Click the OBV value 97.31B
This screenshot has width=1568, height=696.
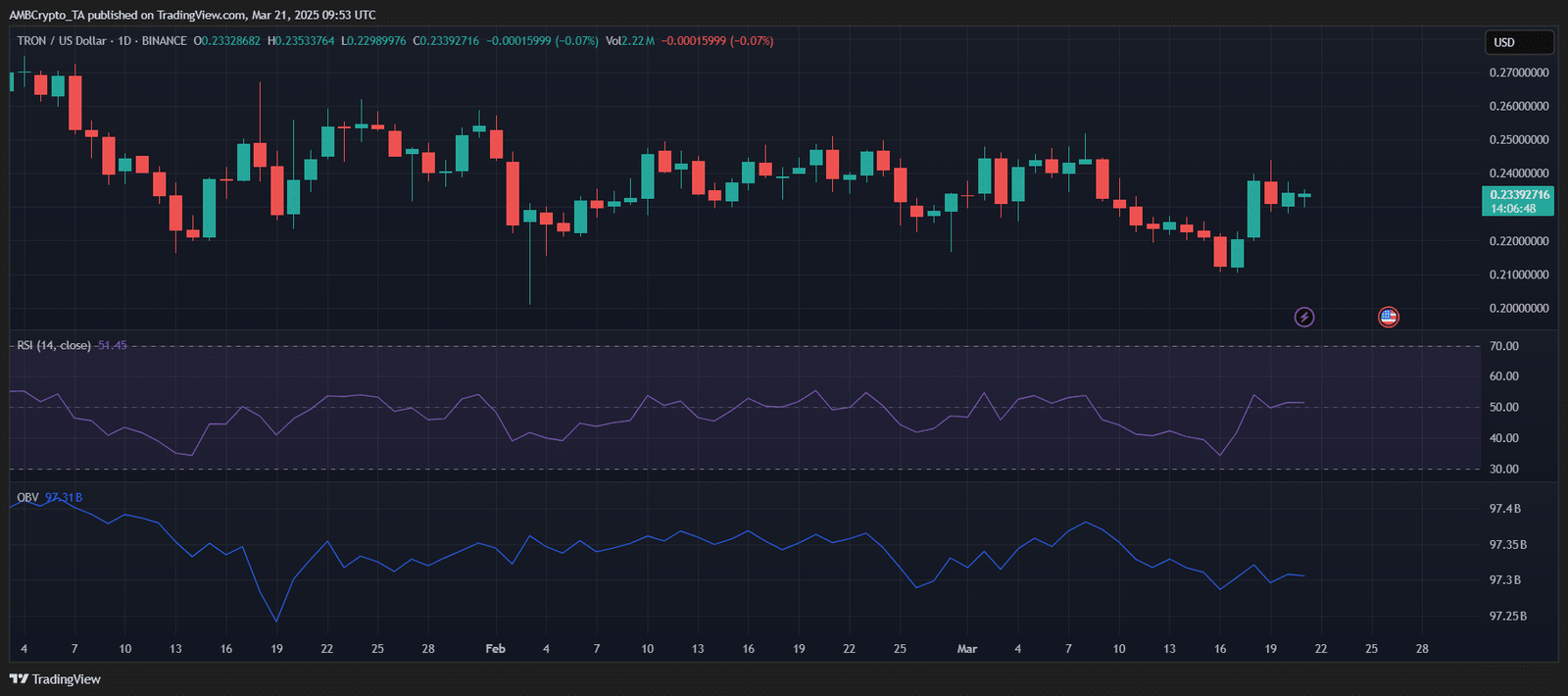click(64, 498)
